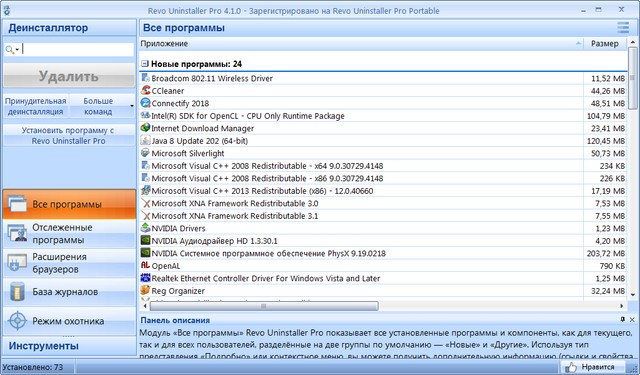Click the Broadcom 802.11 Wireless Driver icon

click(145, 78)
